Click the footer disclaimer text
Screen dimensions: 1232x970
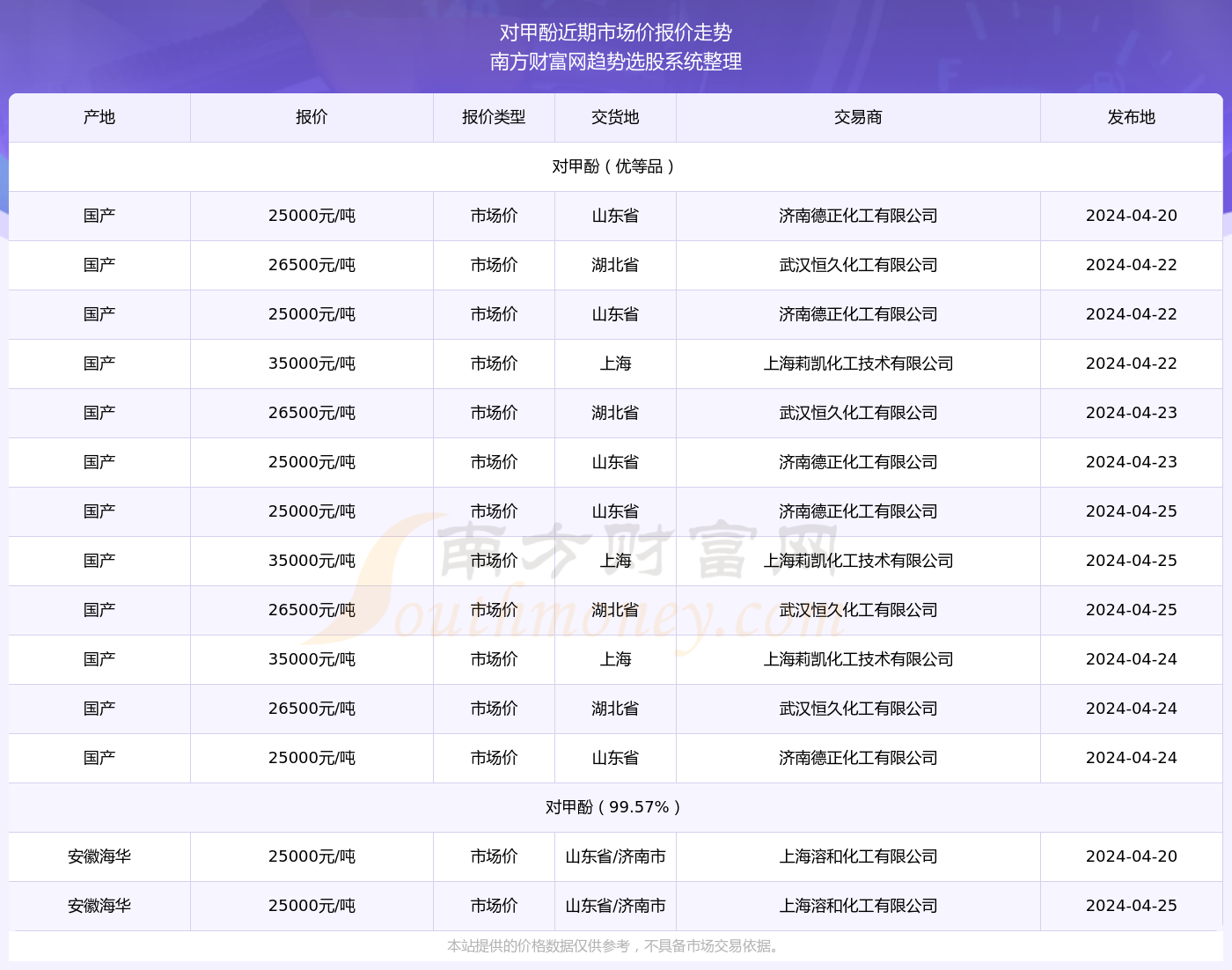click(x=615, y=946)
